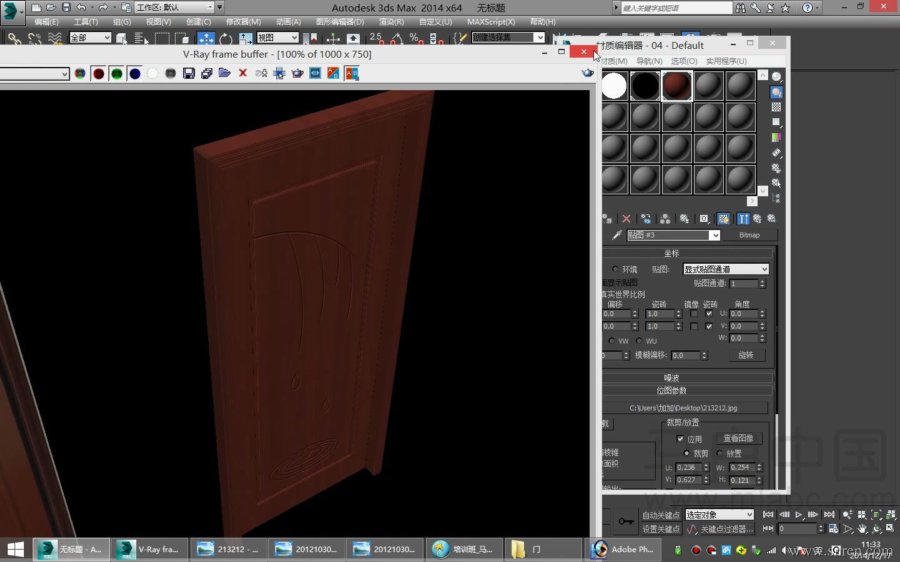The width and height of the screenshot is (900, 562).
Task: Click the key icon beside auto key
Action: pyautogui.click(x=626, y=521)
